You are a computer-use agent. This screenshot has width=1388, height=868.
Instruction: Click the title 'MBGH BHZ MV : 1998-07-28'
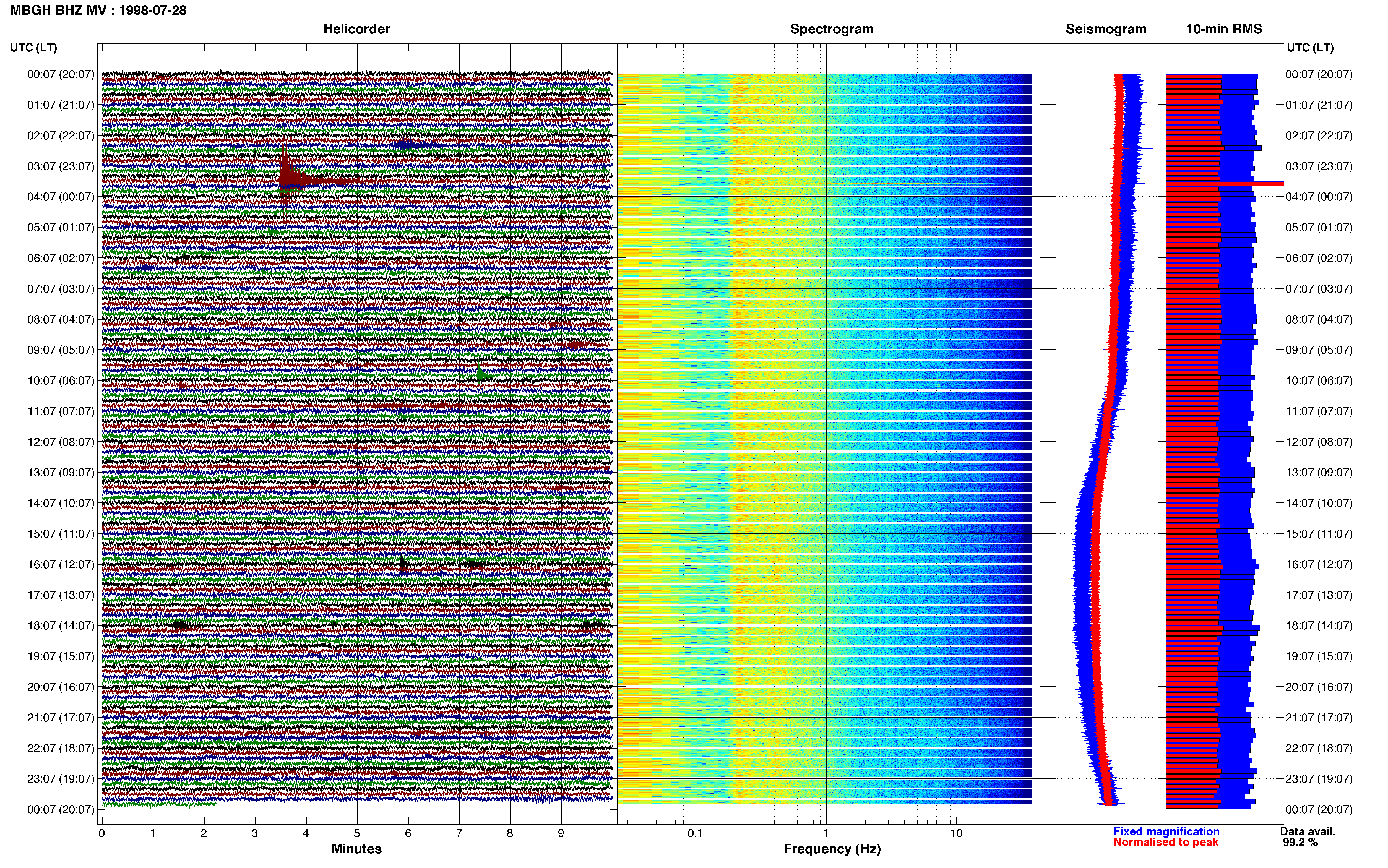[x=98, y=10]
